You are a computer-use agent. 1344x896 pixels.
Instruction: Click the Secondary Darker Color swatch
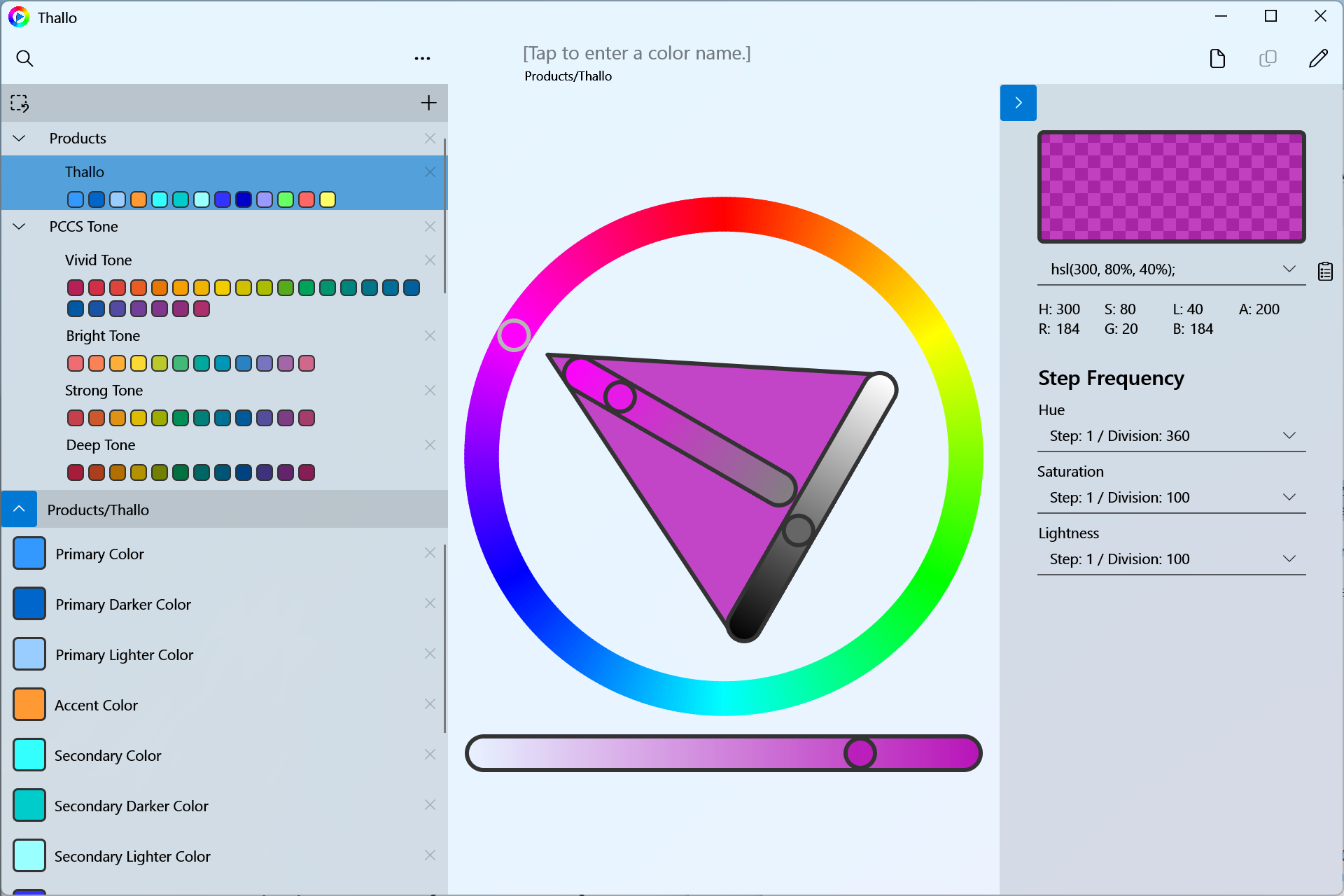(x=29, y=805)
